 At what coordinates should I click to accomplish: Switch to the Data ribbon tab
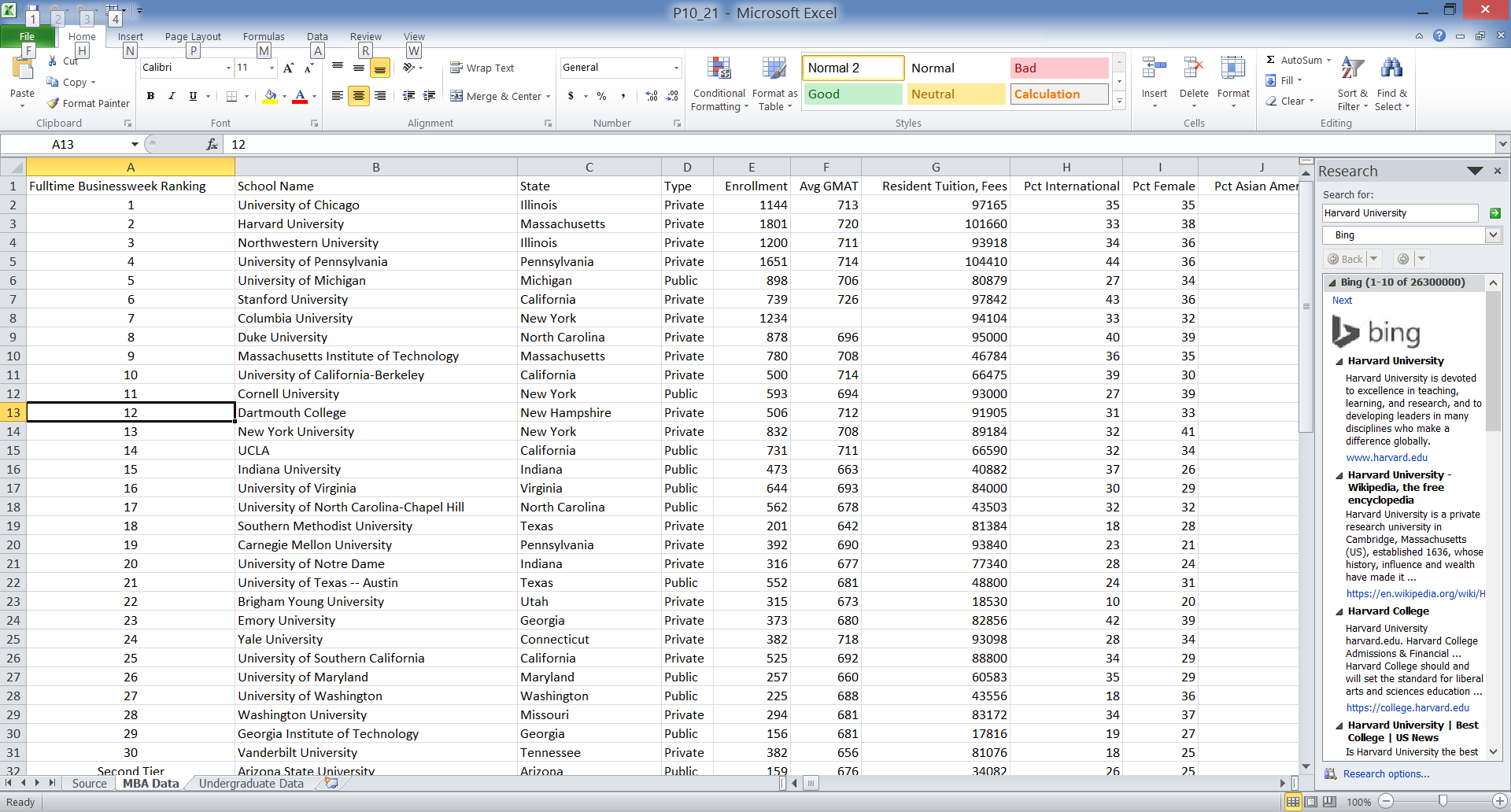[x=317, y=36]
